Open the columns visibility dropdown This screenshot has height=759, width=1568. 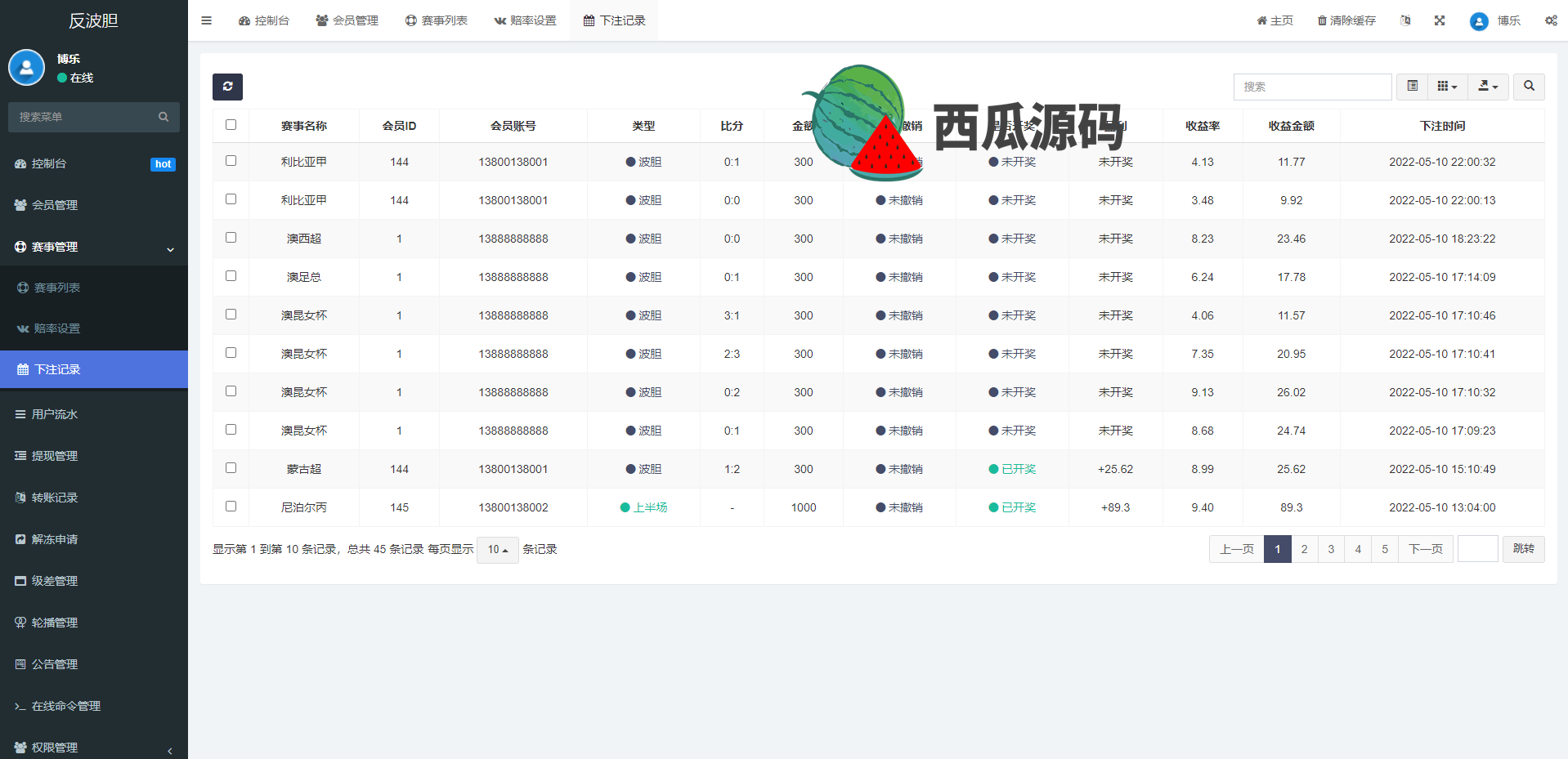[1447, 87]
